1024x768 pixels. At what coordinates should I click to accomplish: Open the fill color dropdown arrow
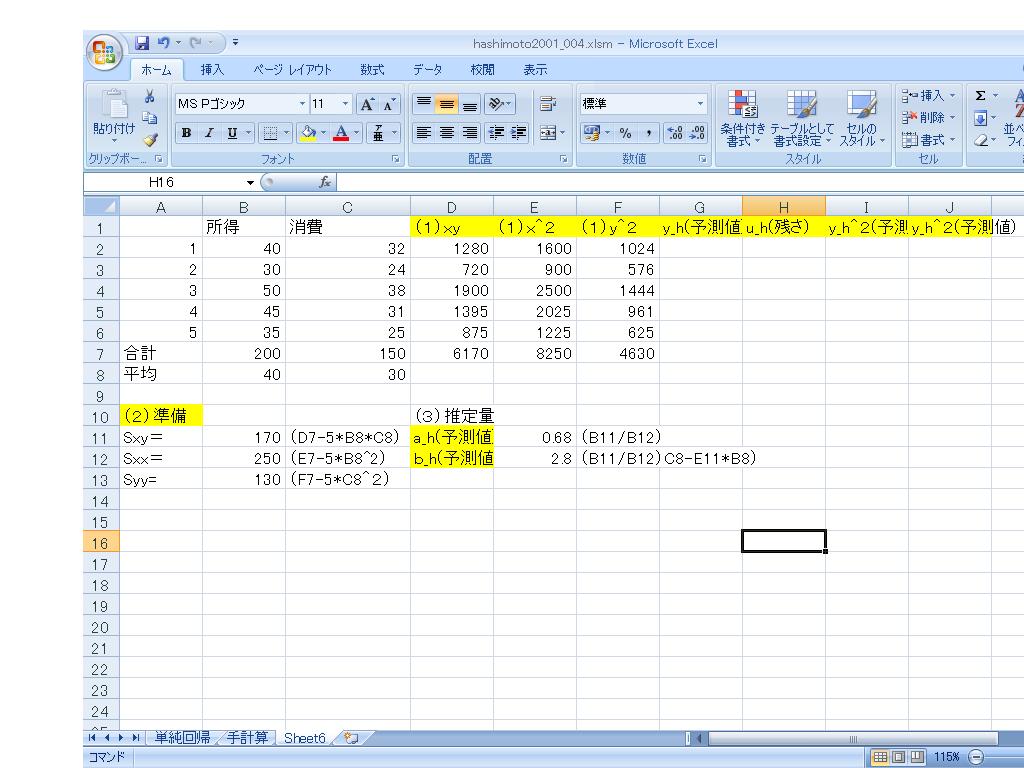pyautogui.click(x=323, y=133)
